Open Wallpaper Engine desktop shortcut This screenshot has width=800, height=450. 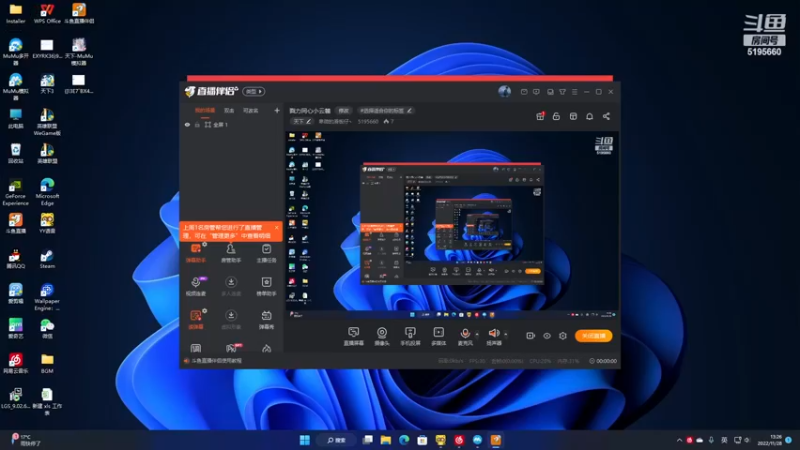tap(47, 297)
